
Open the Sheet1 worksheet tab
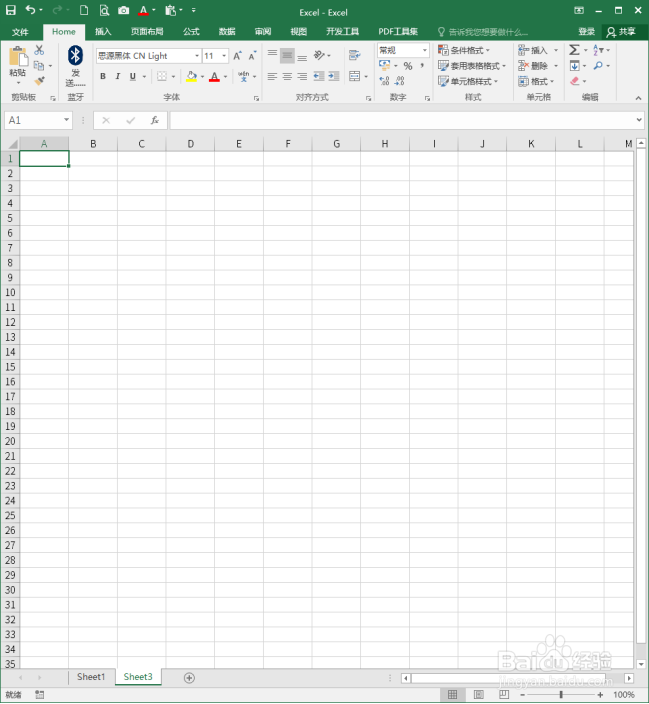click(x=91, y=677)
